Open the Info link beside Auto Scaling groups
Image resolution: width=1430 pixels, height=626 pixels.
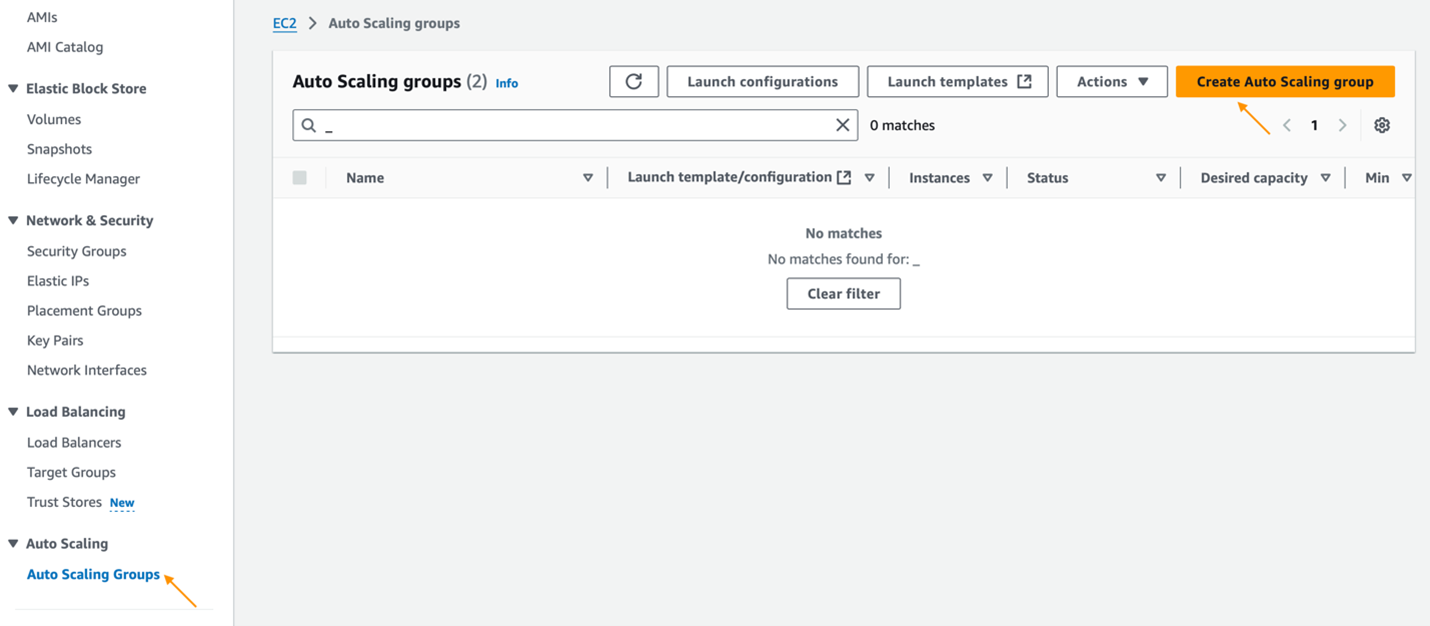coord(506,83)
